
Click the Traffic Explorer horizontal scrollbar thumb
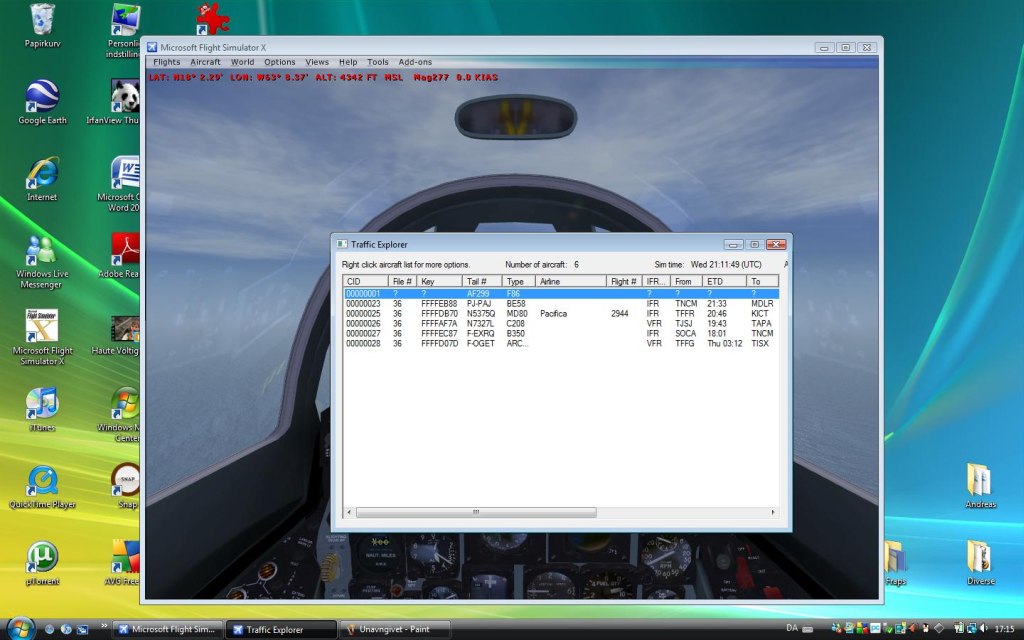pos(475,512)
